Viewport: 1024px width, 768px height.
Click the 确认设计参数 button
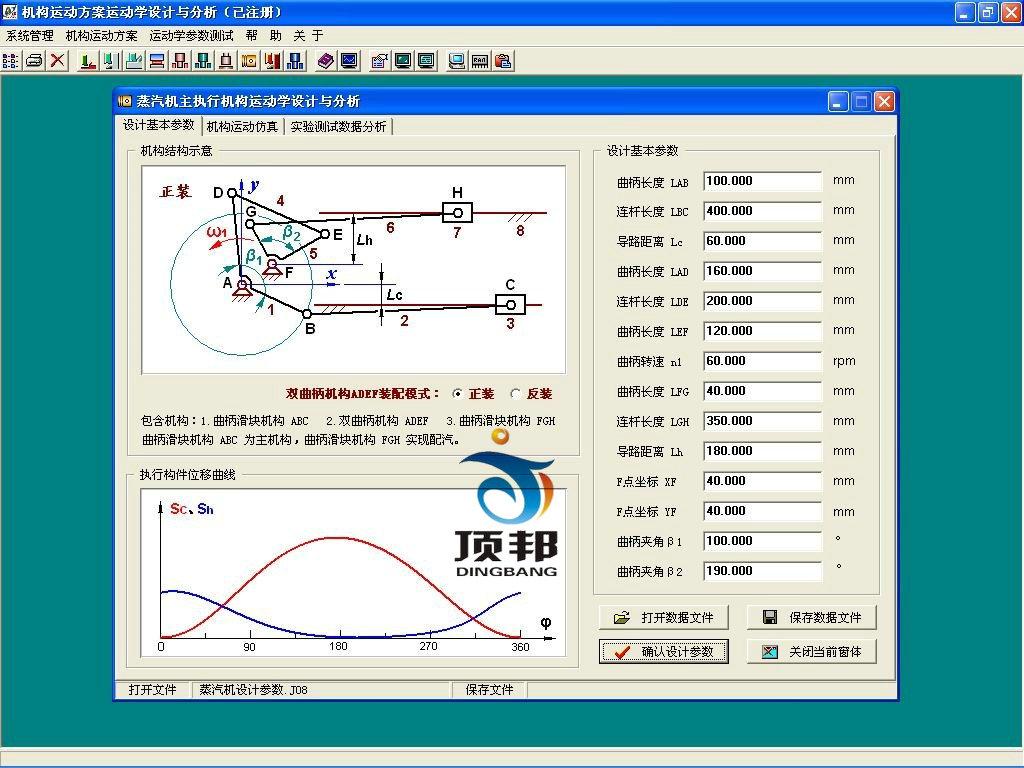663,651
